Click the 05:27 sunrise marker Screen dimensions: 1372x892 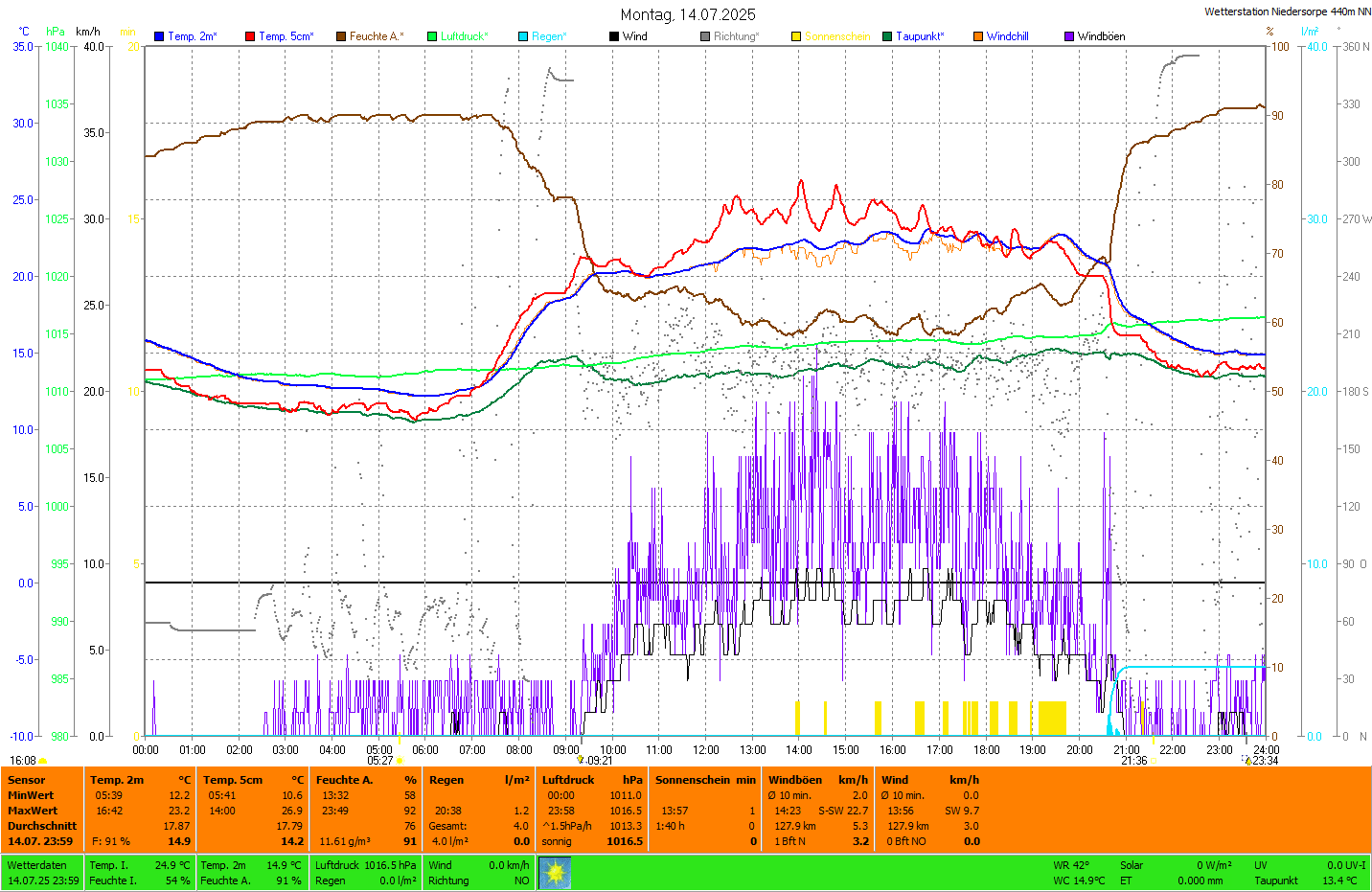point(380,761)
